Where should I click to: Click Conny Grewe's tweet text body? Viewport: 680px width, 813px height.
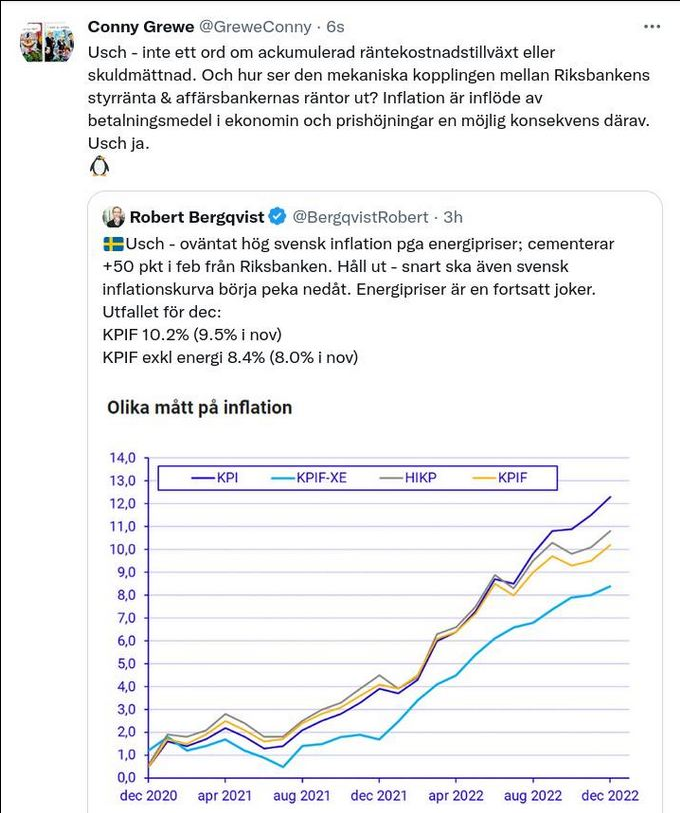point(360,98)
